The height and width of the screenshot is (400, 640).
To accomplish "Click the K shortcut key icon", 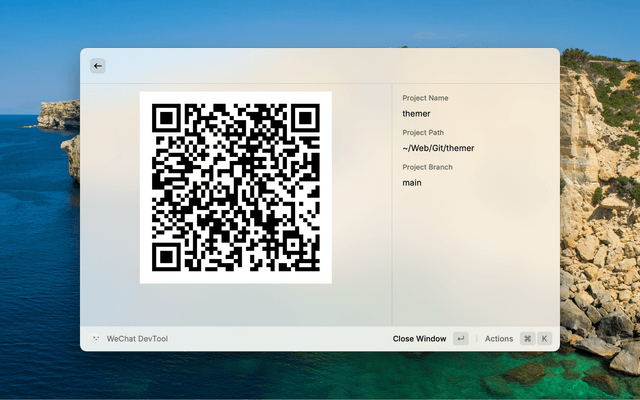I will tap(545, 339).
